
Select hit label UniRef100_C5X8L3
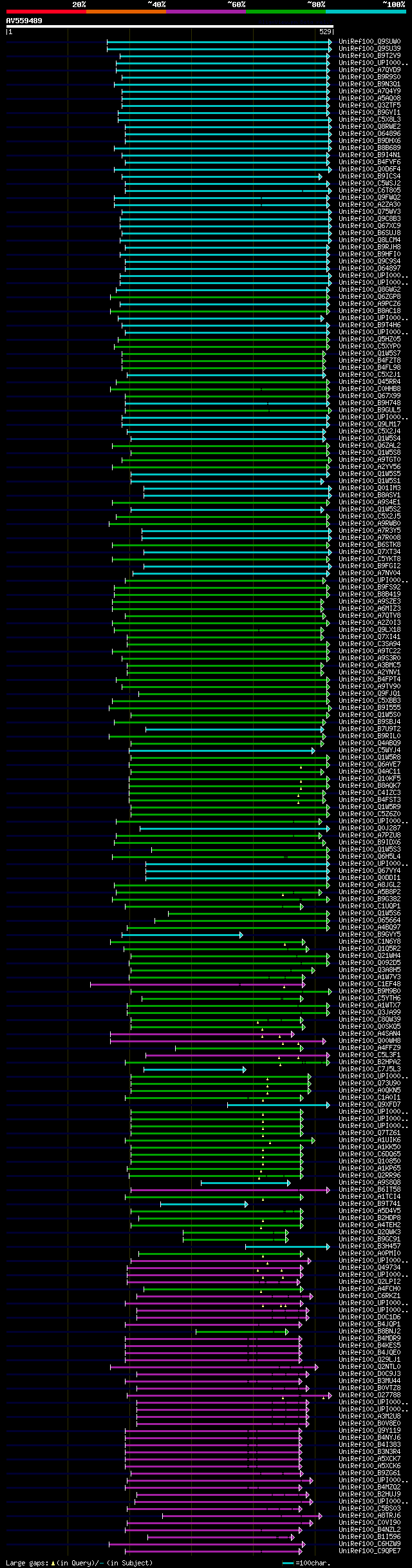(370, 120)
